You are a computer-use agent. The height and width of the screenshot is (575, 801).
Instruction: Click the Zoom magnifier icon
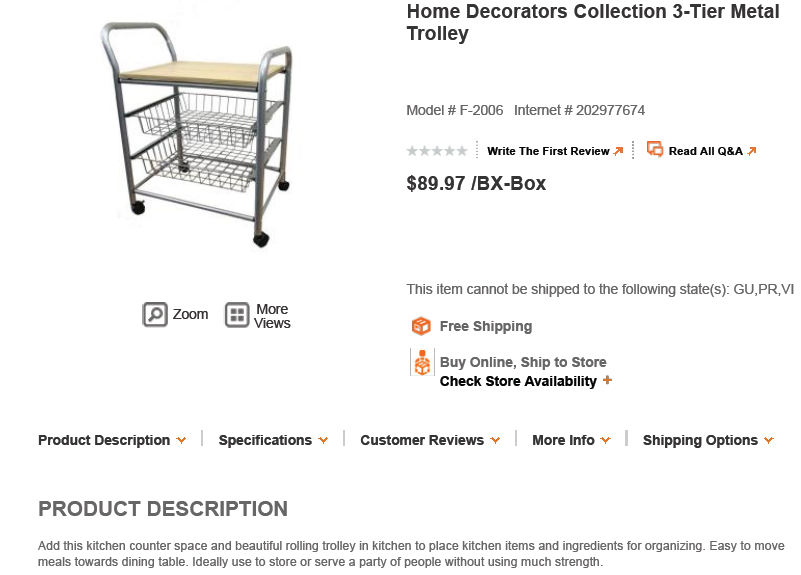point(155,314)
